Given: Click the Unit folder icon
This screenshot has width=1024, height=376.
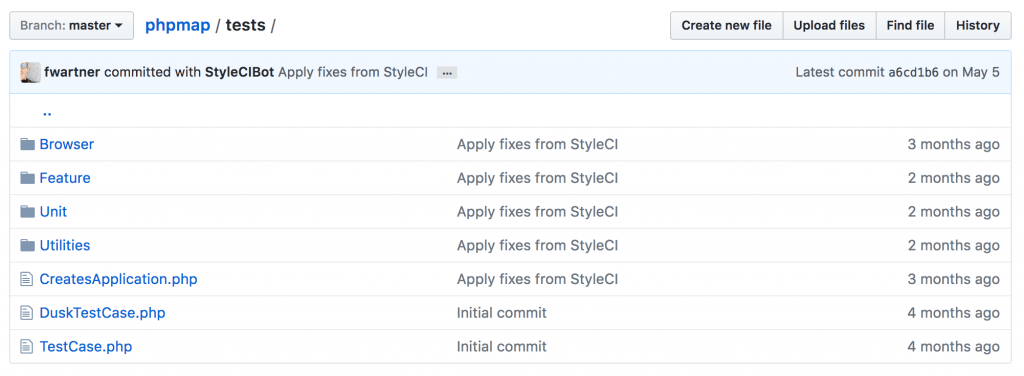Looking at the screenshot, I should tap(27, 212).
